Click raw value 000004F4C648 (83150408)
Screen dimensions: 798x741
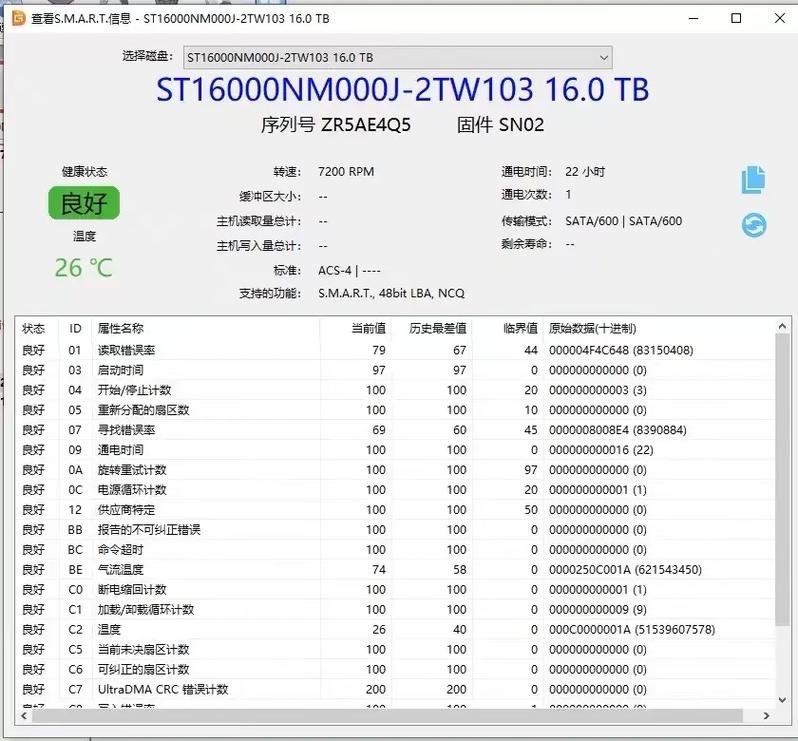[x=621, y=350]
